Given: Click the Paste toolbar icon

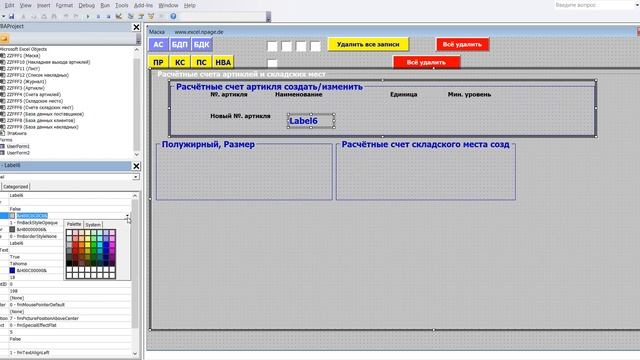Looking at the screenshot, I should point(44,16).
